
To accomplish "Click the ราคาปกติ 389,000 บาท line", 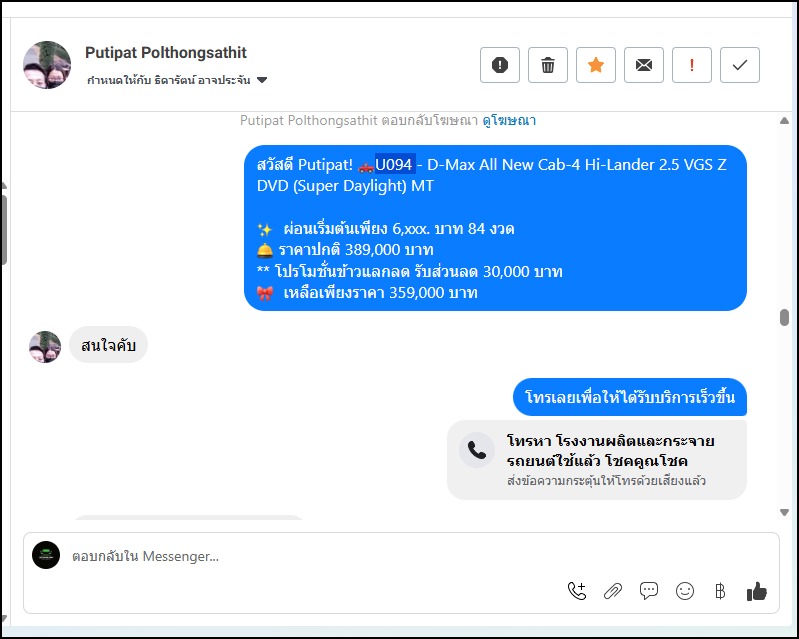I will click(345, 250).
